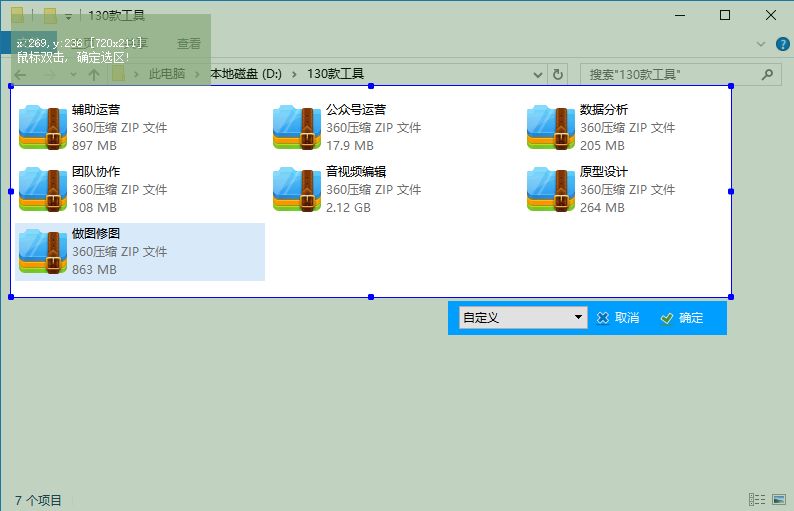Open the Explorer help icon
794x511 pixels.
click(782, 44)
